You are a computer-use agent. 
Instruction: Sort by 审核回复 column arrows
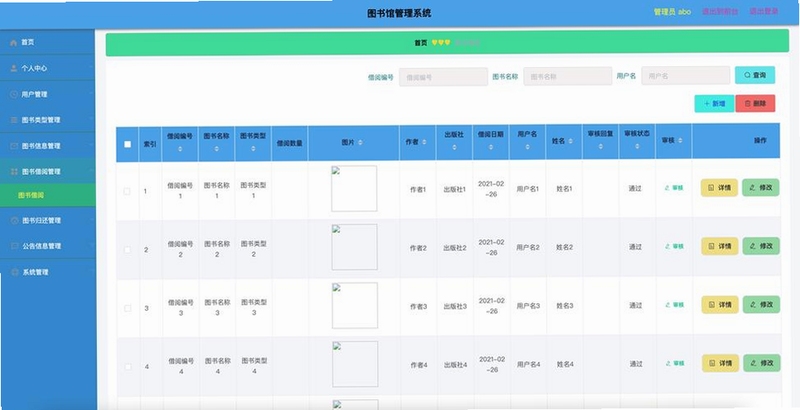pyautogui.click(x=601, y=146)
